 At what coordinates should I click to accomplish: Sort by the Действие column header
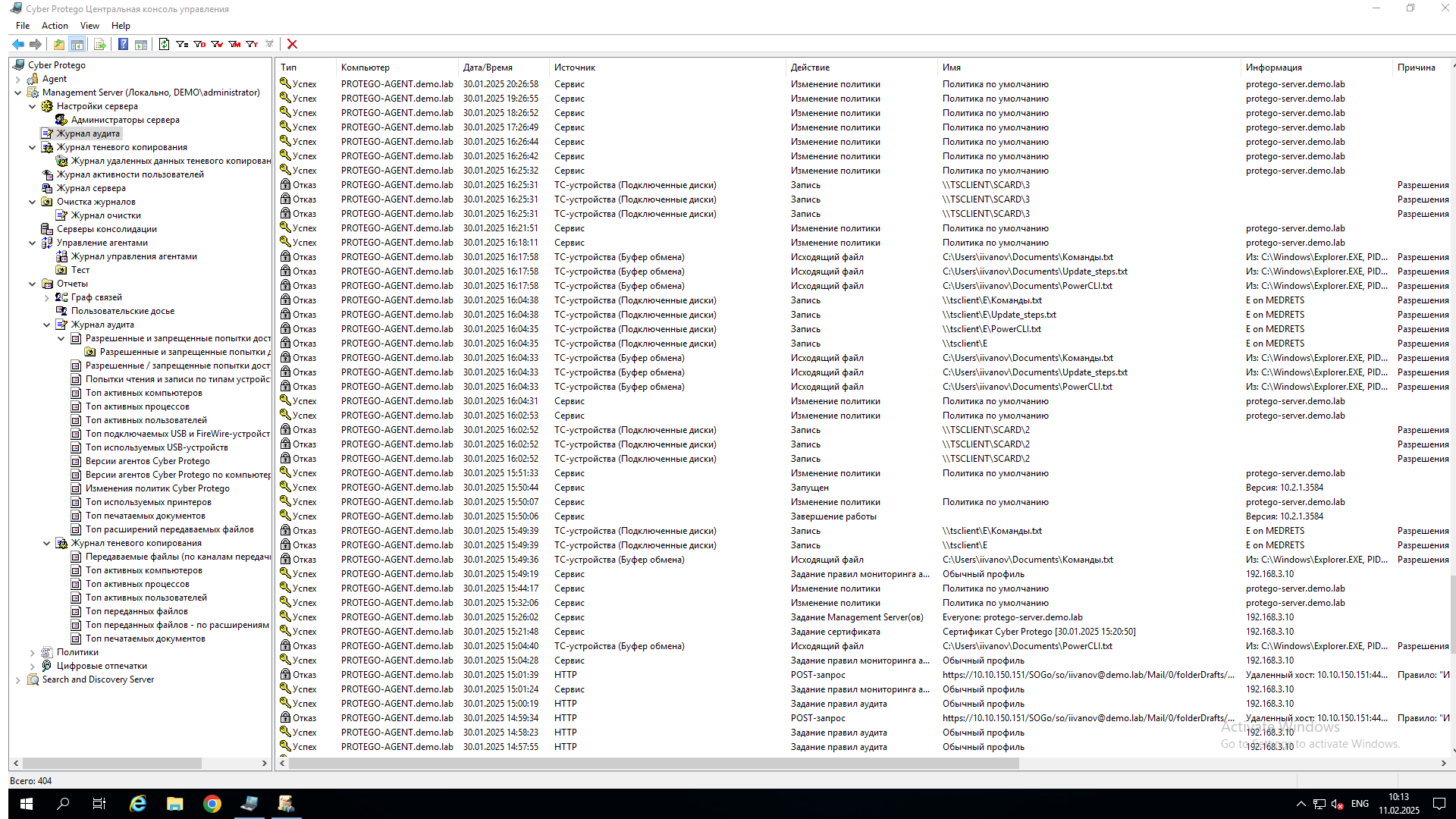click(861, 67)
